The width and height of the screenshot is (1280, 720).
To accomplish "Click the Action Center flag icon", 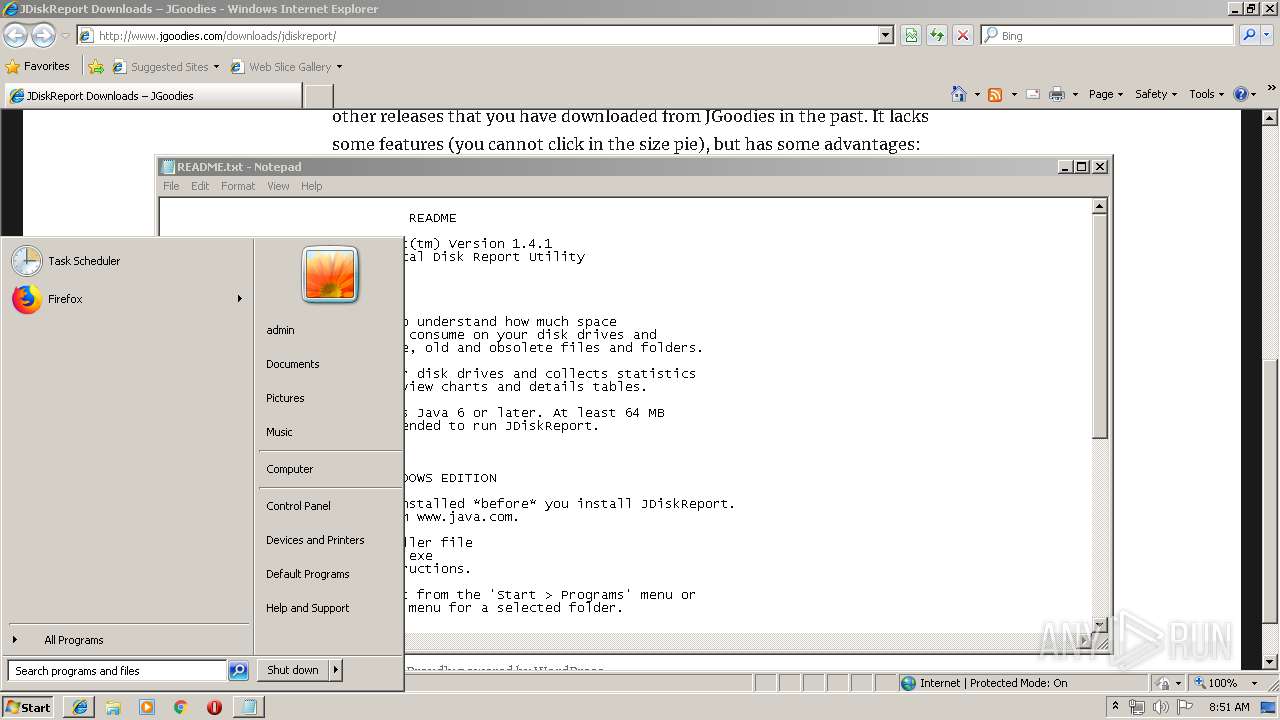I will (x=1184, y=707).
